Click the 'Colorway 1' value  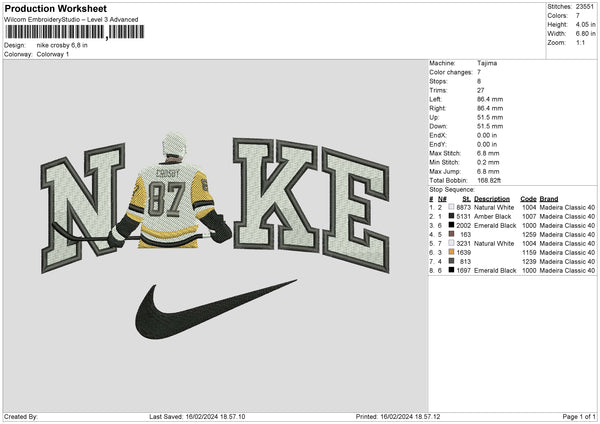53,54
